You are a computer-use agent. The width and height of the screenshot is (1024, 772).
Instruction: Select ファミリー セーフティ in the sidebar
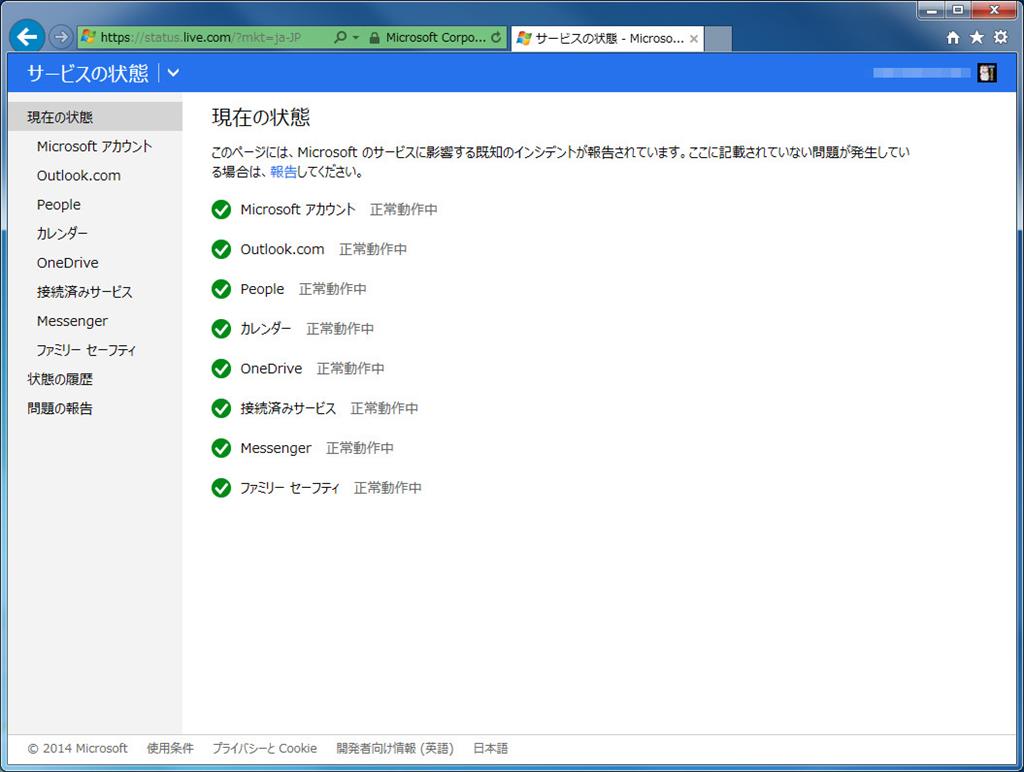click(86, 350)
